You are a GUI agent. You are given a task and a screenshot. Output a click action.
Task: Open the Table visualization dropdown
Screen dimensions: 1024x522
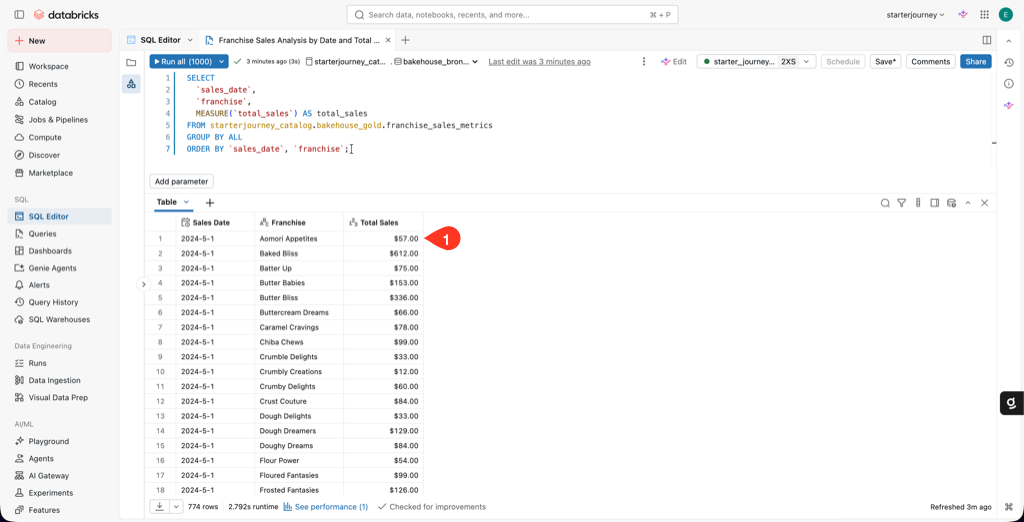tap(186, 203)
